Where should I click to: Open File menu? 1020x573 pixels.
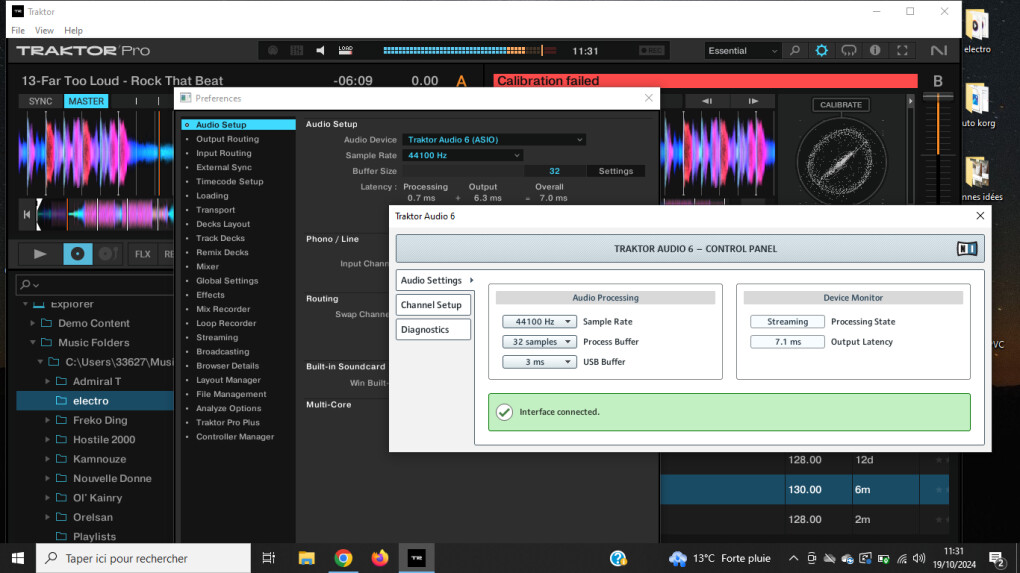tap(18, 31)
